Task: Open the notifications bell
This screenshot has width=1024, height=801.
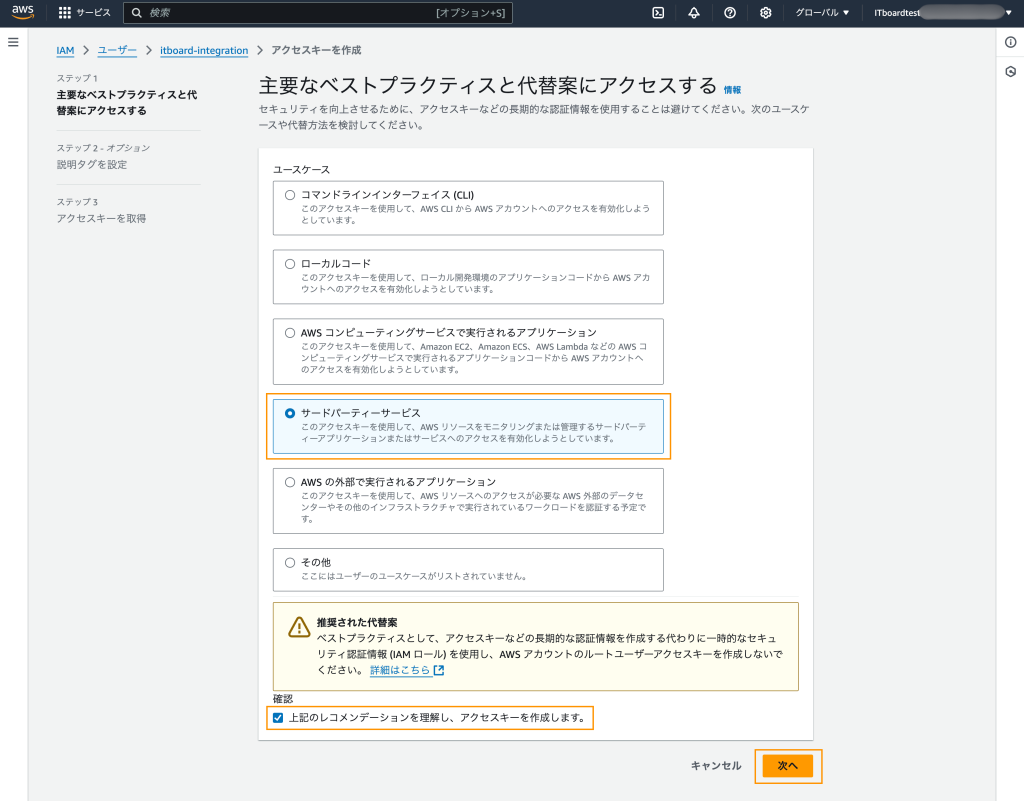Action: (694, 13)
